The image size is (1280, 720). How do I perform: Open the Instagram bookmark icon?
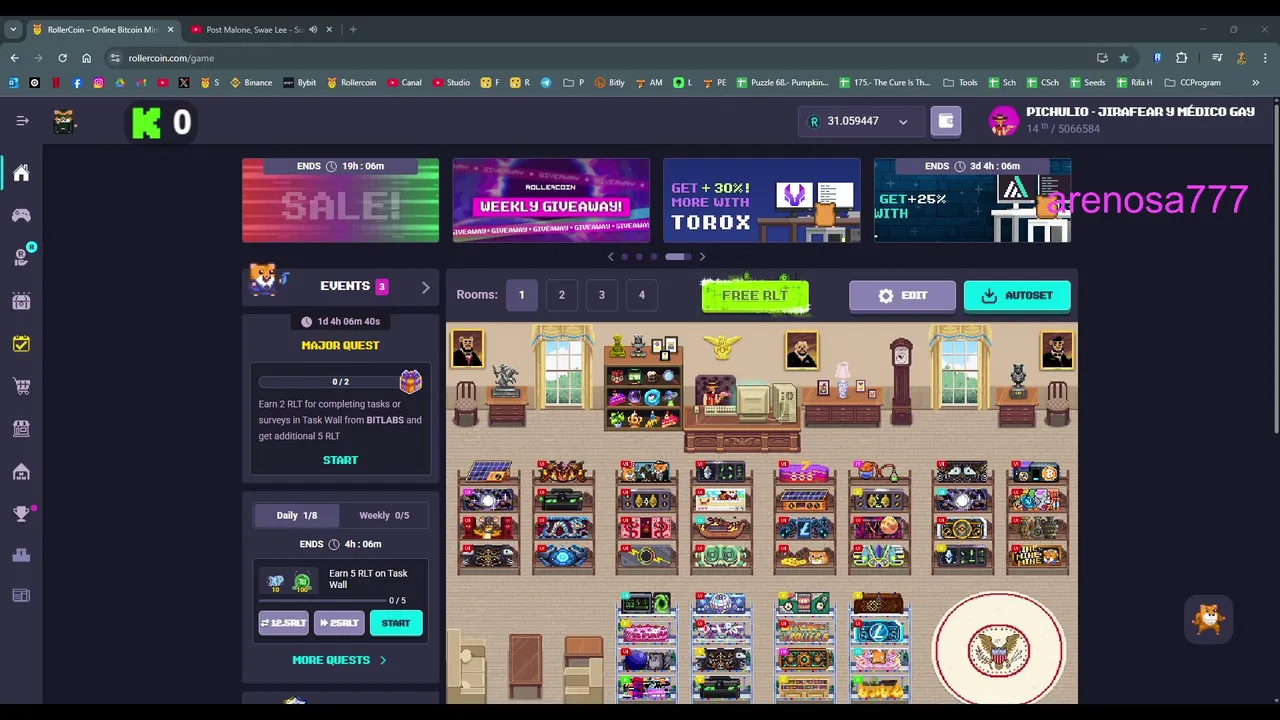tap(98, 83)
